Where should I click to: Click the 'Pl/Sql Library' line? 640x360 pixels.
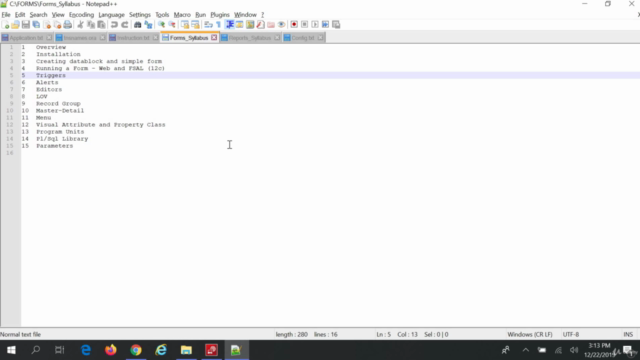point(62,139)
